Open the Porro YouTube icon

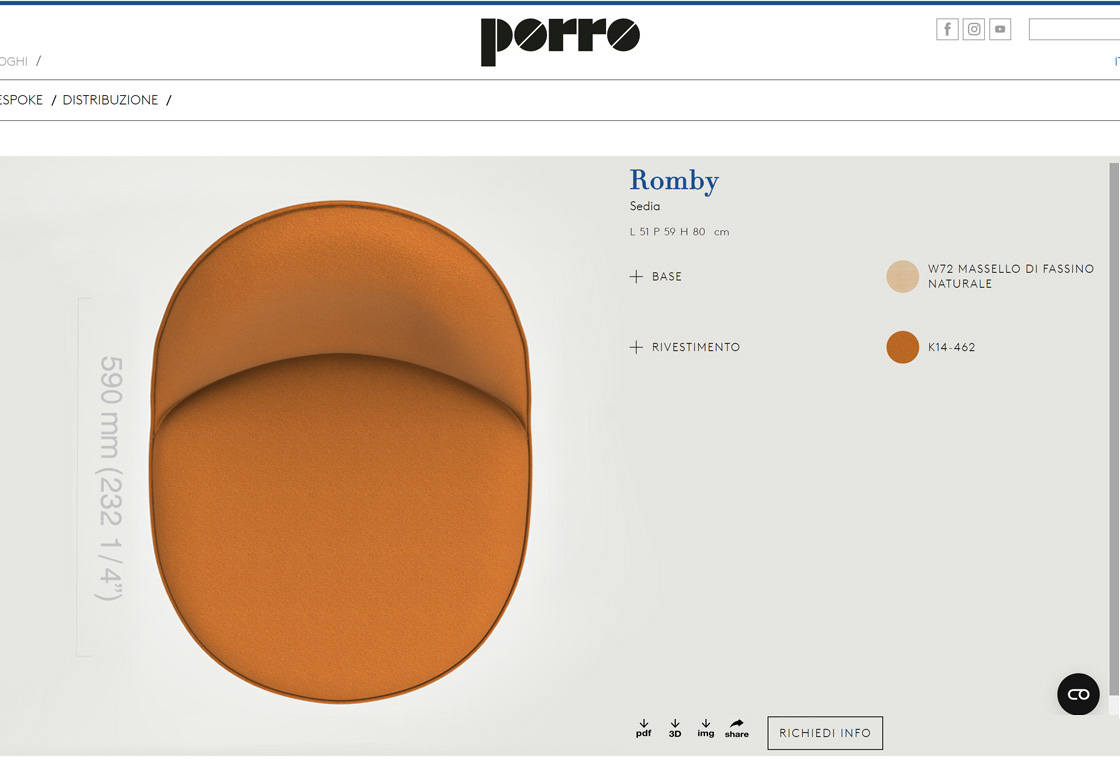[x=1000, y=29]
